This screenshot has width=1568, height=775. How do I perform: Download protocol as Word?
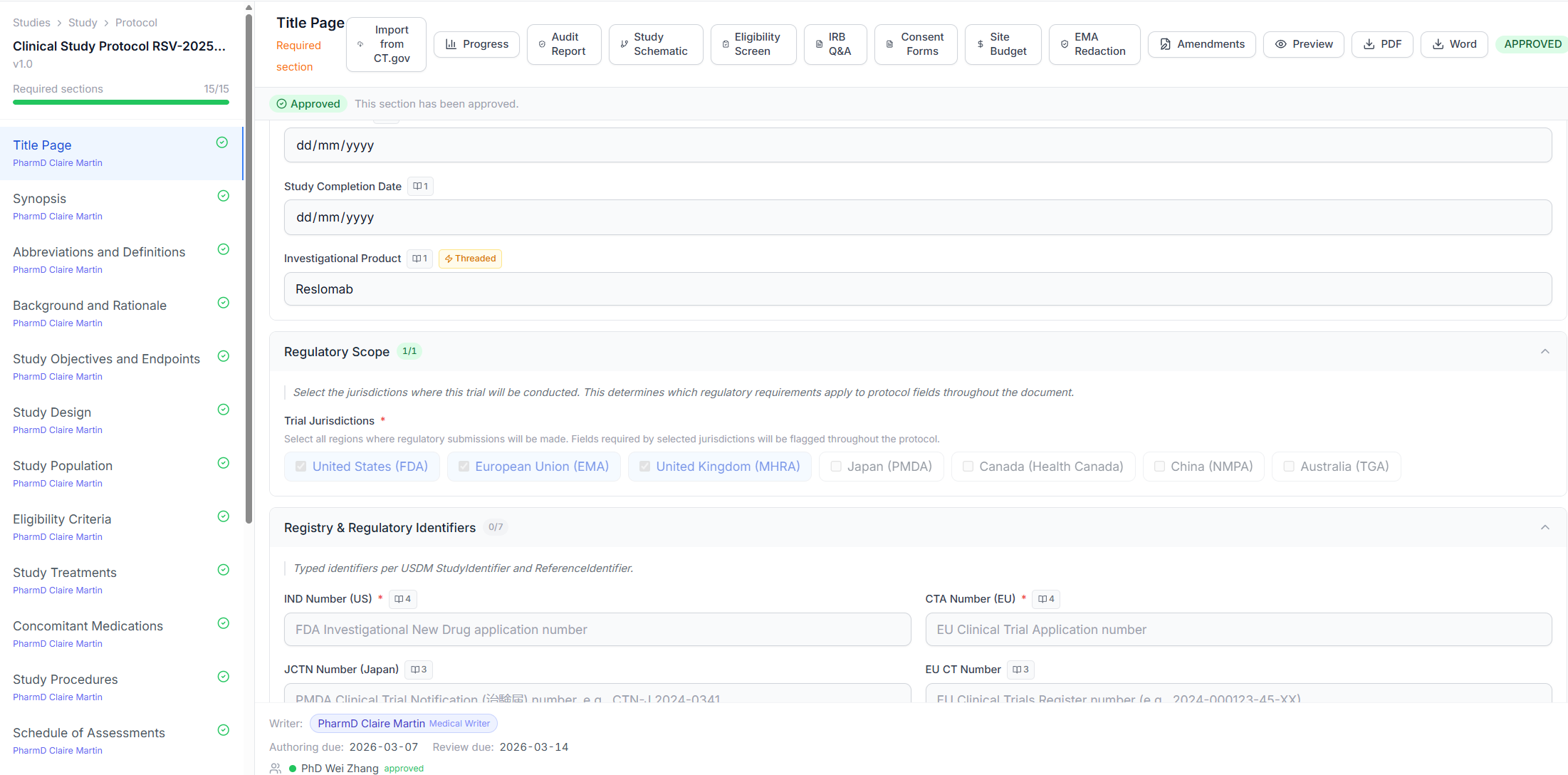[x=1454, y=44]
